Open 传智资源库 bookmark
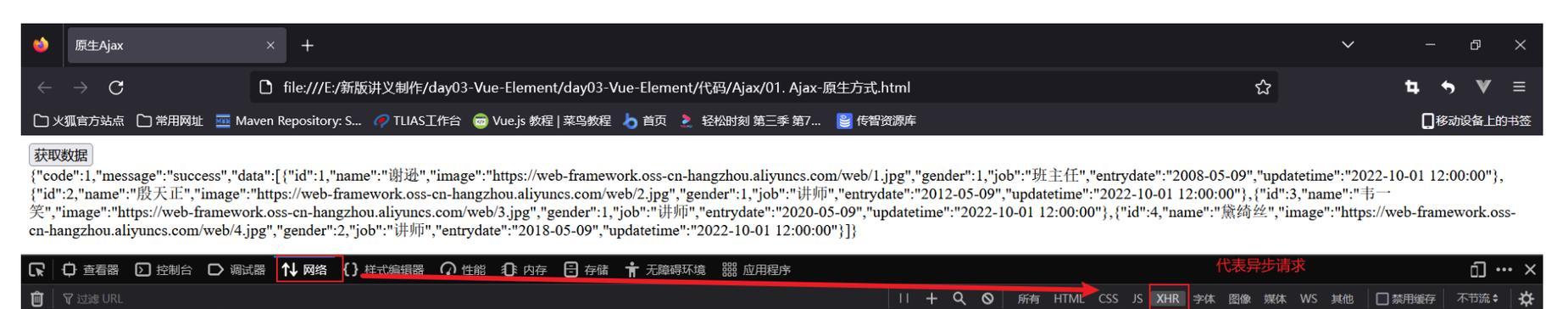The image size is (1568, 309). coord(876,121)
